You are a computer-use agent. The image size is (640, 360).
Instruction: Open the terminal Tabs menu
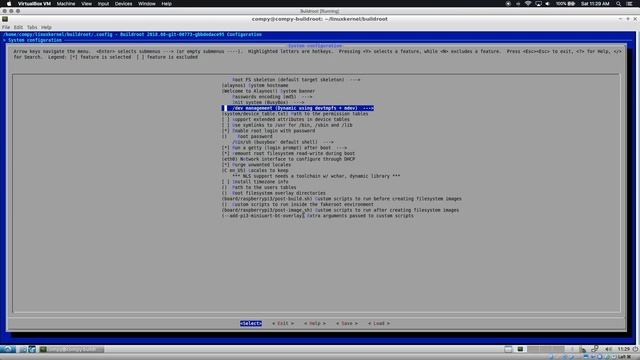(32, 27)
